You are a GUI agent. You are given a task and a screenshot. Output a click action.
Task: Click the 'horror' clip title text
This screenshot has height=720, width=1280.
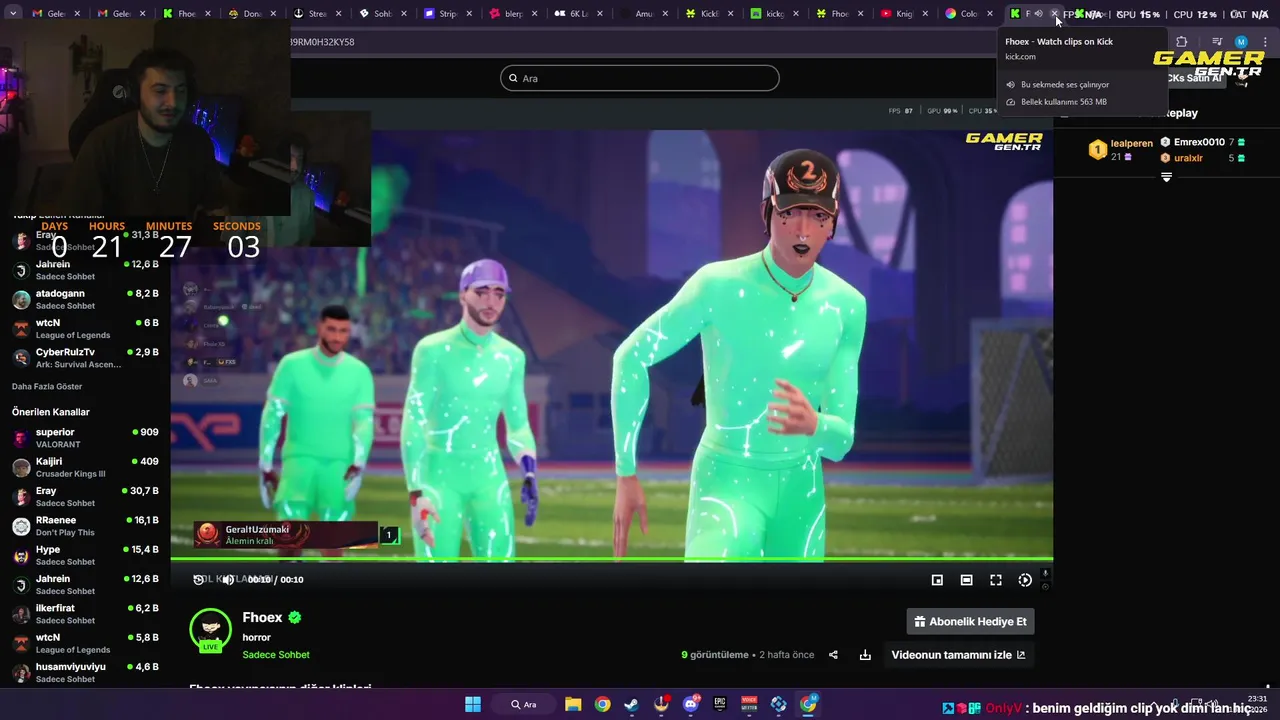coord(257,637)
